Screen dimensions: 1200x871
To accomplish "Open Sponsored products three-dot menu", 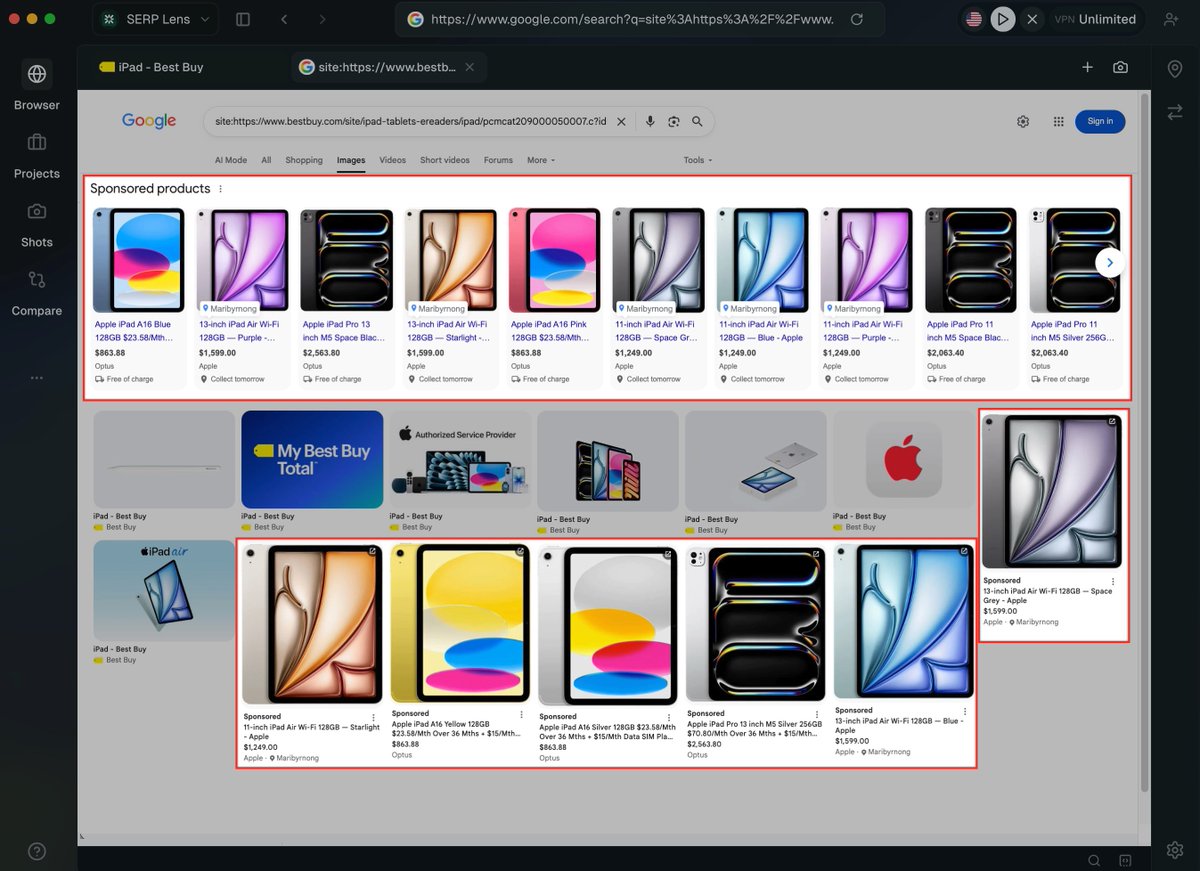I will (x=221, y=189).
